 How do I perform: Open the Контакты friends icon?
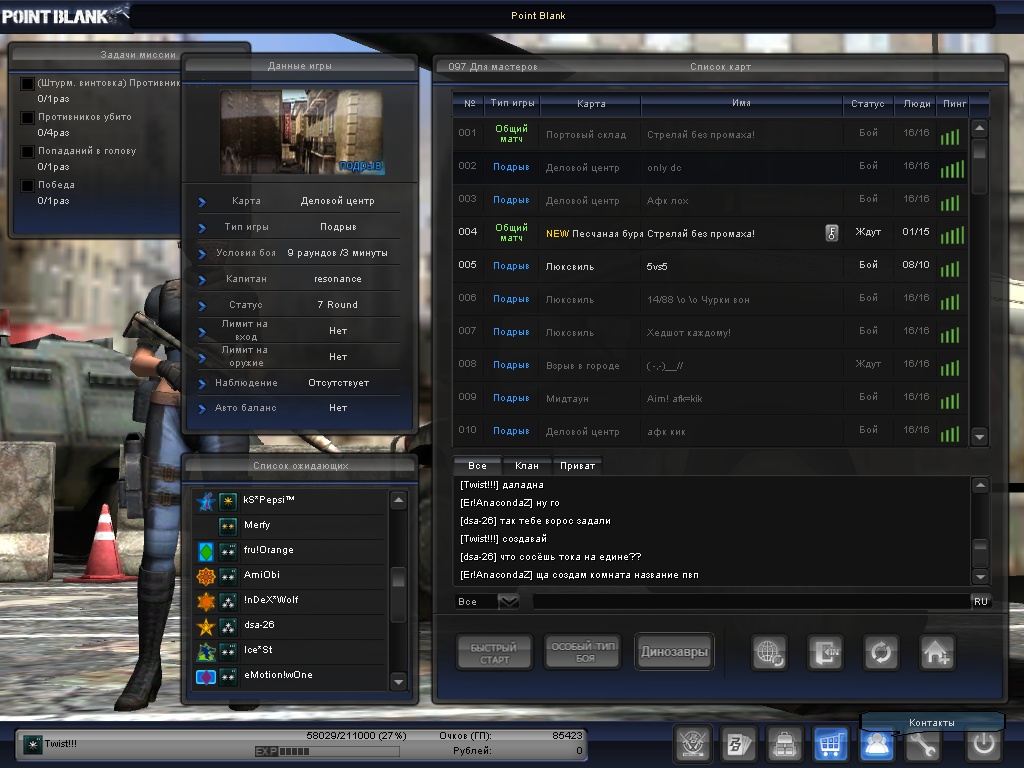877,745
